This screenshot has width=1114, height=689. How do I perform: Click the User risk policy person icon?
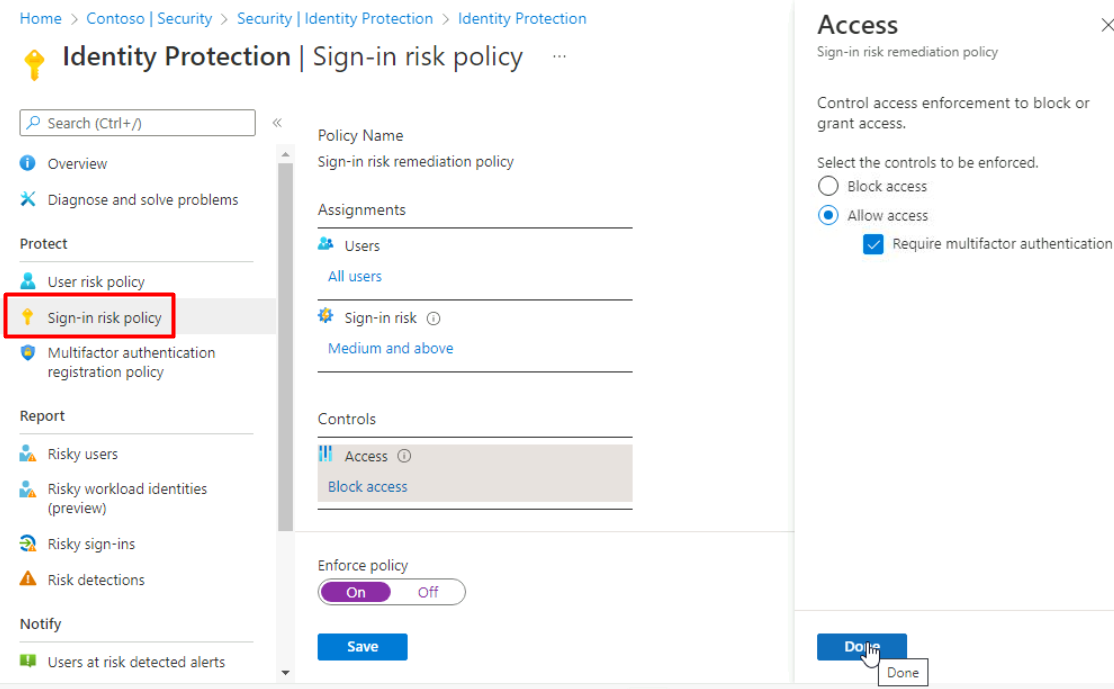click(x=28, y=281)
